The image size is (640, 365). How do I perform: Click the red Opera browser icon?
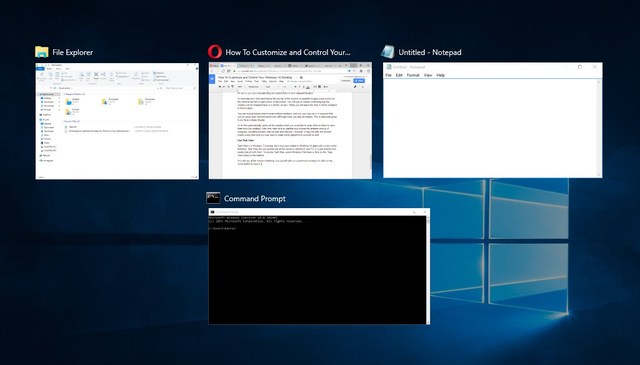pyautogui.click(x=215, y=52)
